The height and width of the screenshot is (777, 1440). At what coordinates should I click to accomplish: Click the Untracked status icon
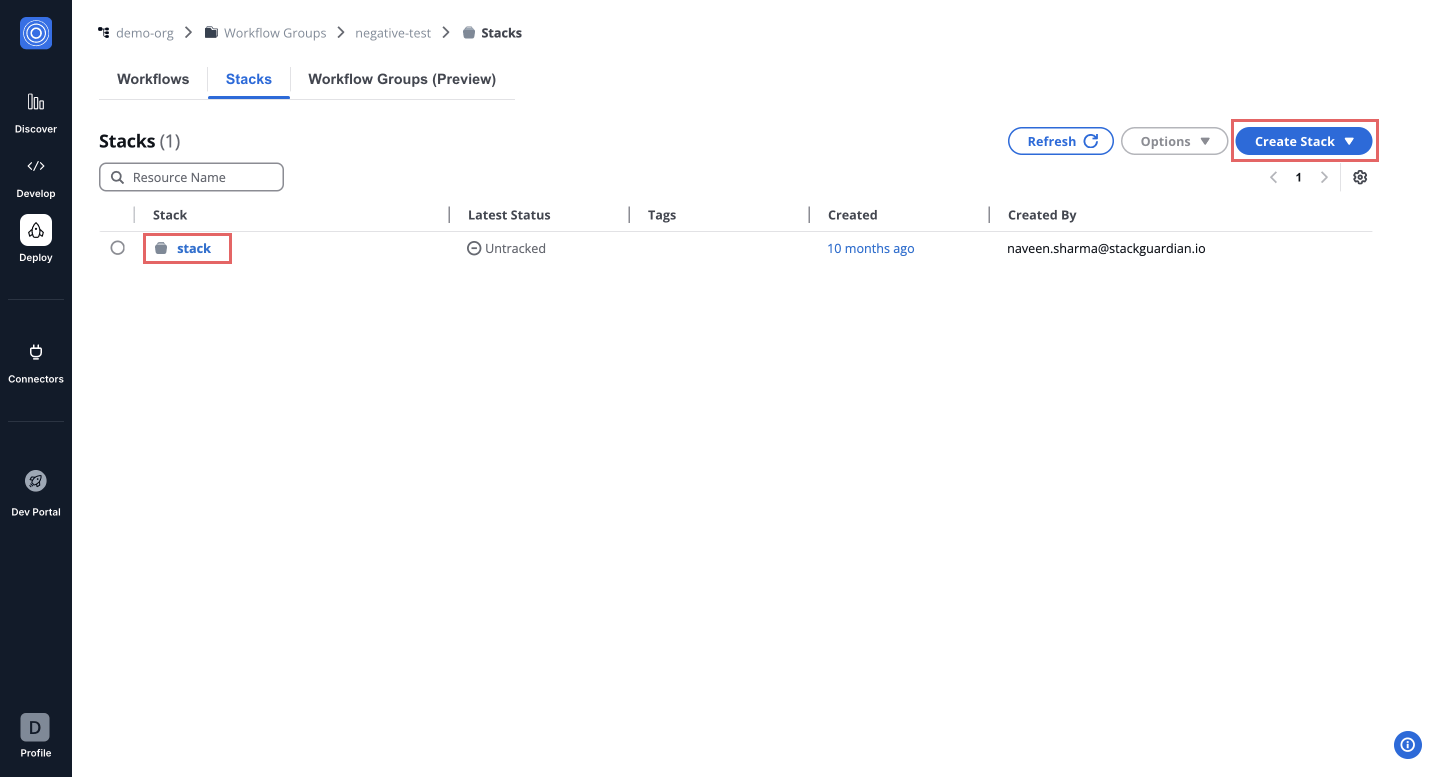tap(474, 248)
